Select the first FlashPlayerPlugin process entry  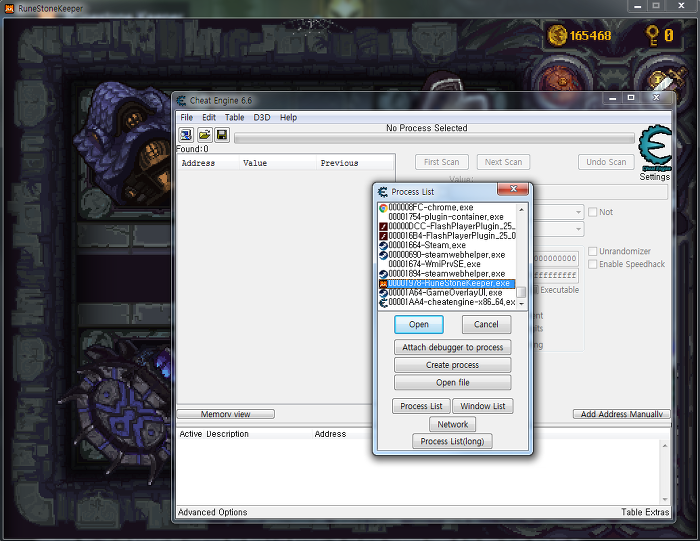[447, 226]
